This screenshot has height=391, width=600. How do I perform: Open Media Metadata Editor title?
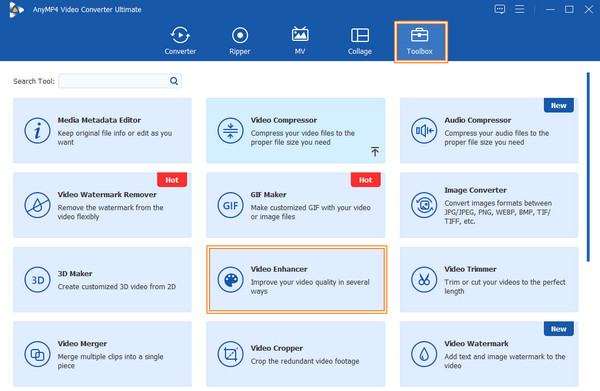[99, 120]
